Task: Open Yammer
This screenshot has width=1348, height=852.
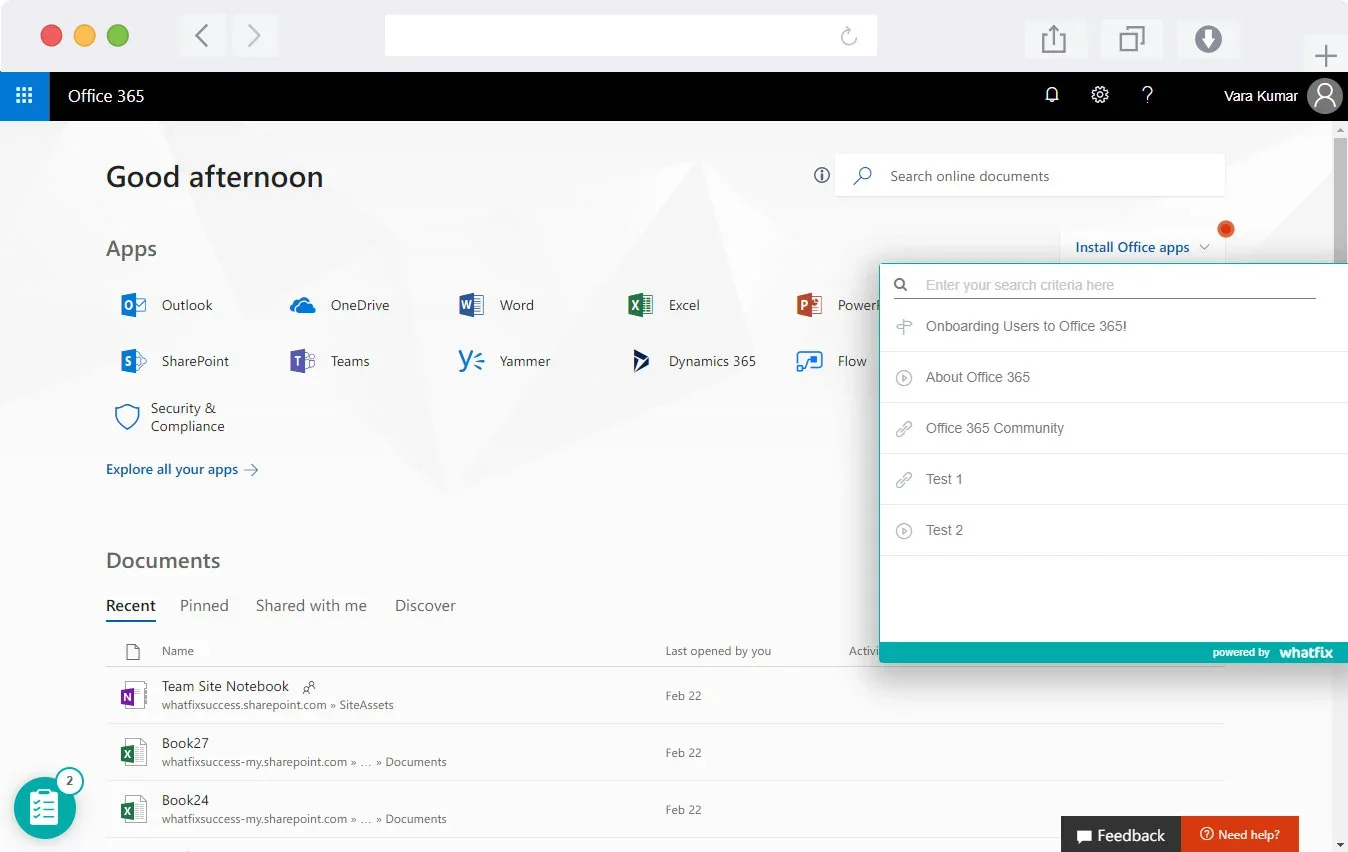Action: click(505, 361)
